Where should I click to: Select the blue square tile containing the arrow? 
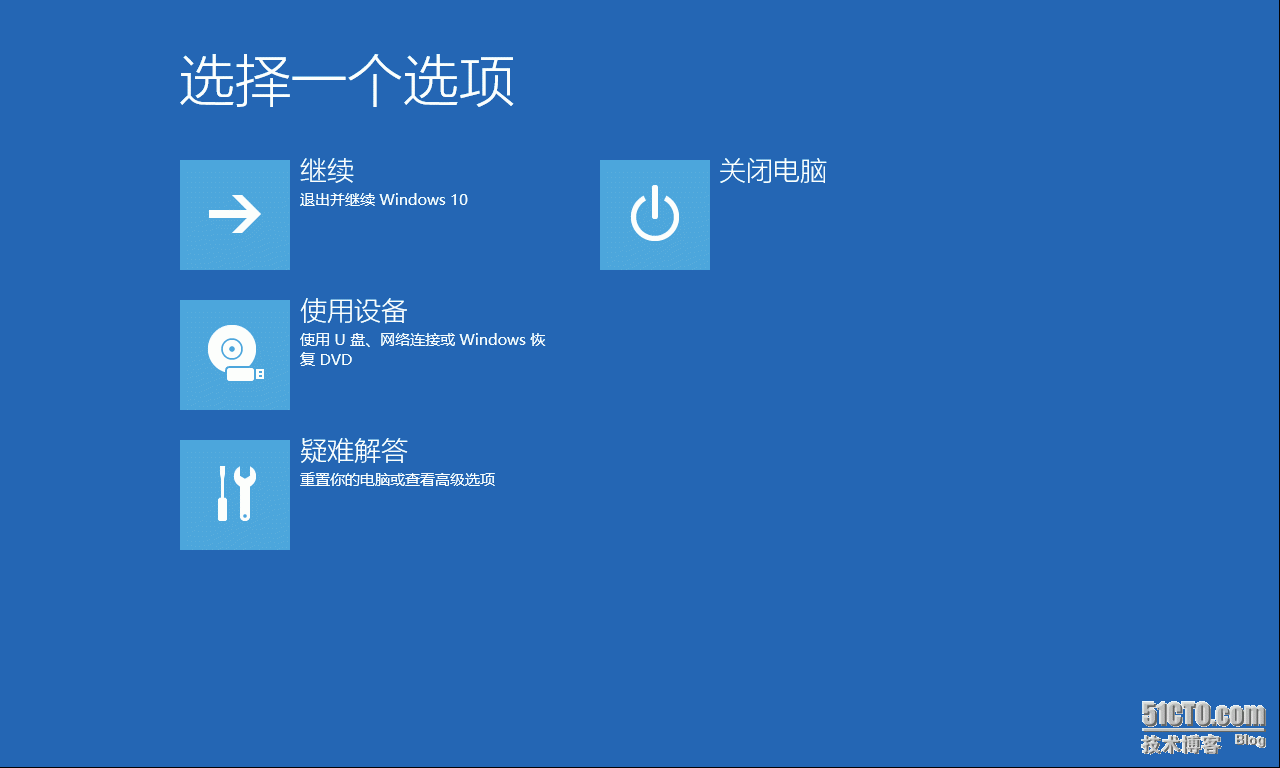pos(234,214)
